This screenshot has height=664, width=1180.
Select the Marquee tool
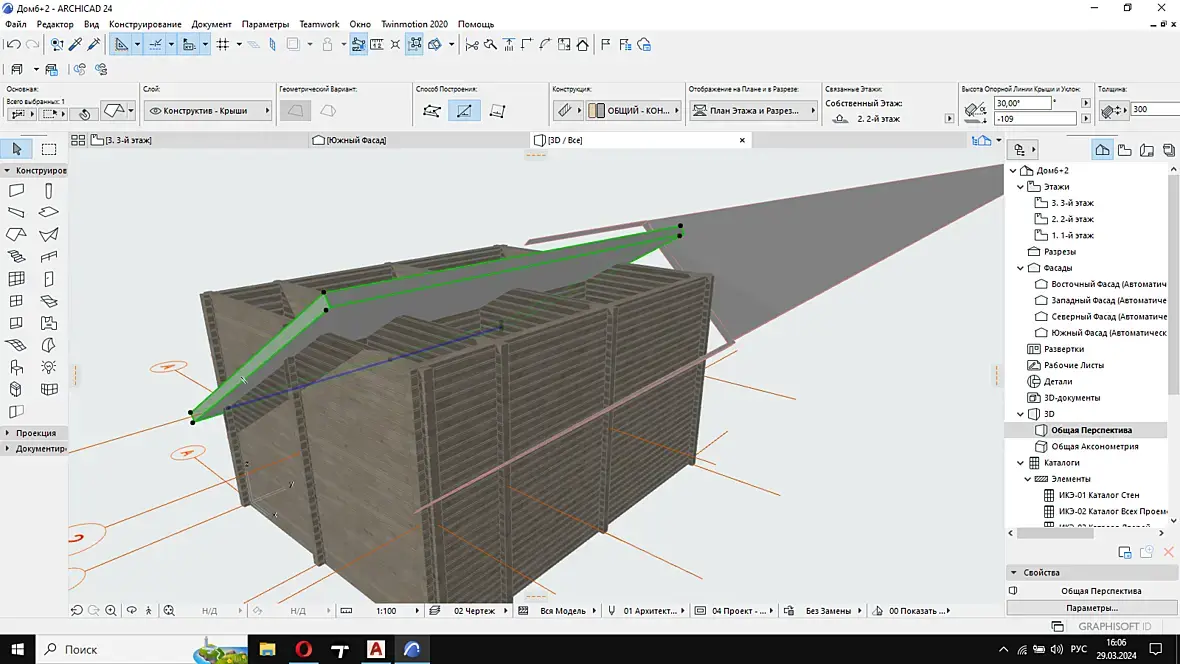[48, 150]
